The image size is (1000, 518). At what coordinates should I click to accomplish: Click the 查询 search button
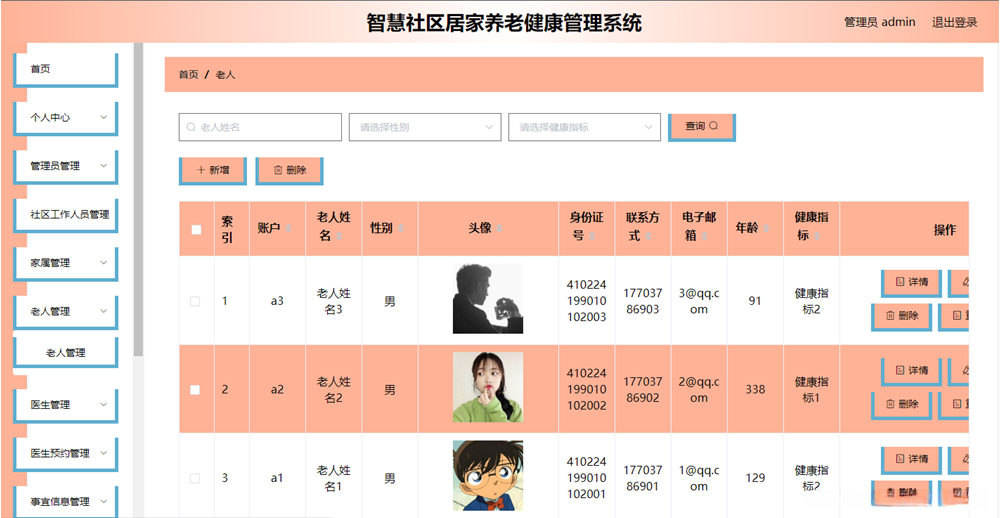click(x=702, y=127)
